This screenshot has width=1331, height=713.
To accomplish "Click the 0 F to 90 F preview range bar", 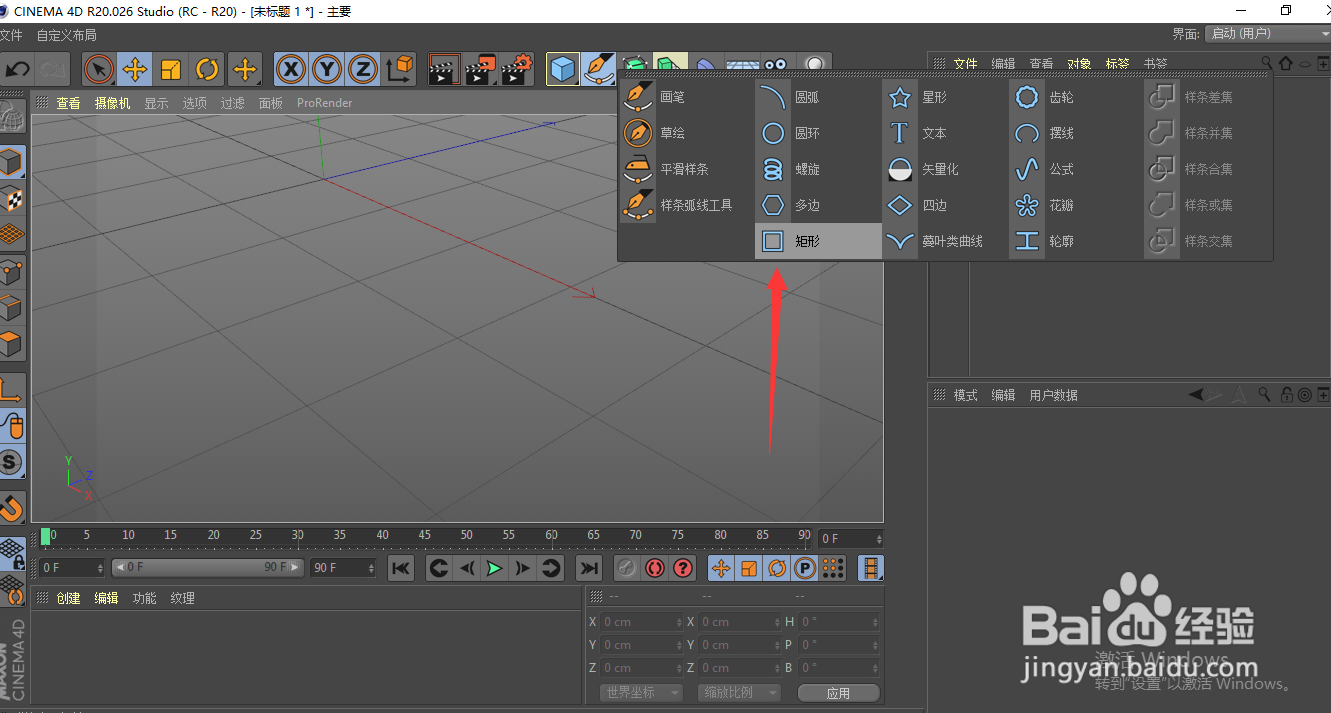I will 207,568.
